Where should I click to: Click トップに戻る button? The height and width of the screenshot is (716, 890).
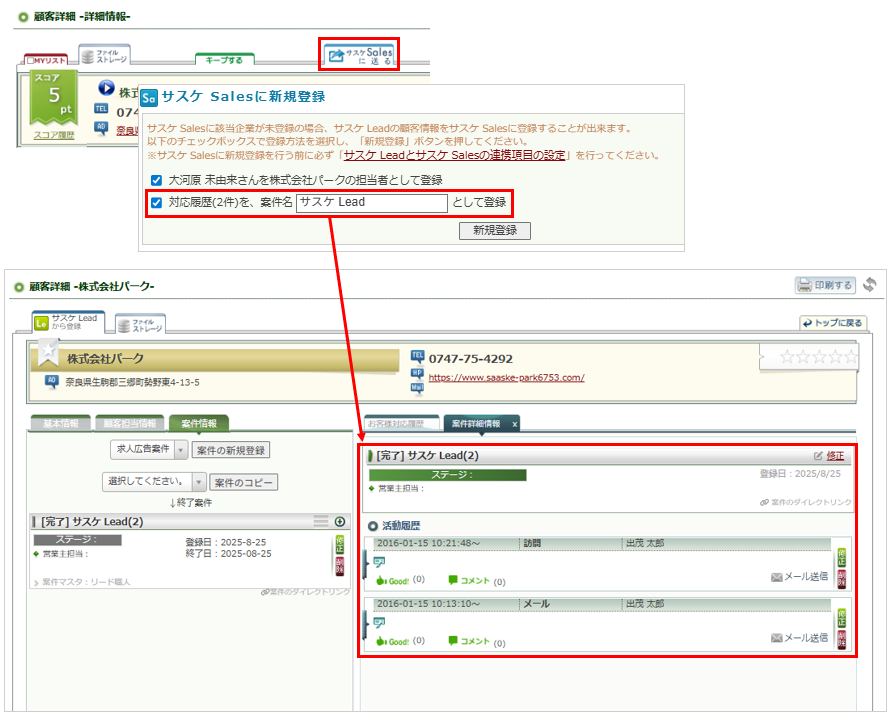coord(833,323)
